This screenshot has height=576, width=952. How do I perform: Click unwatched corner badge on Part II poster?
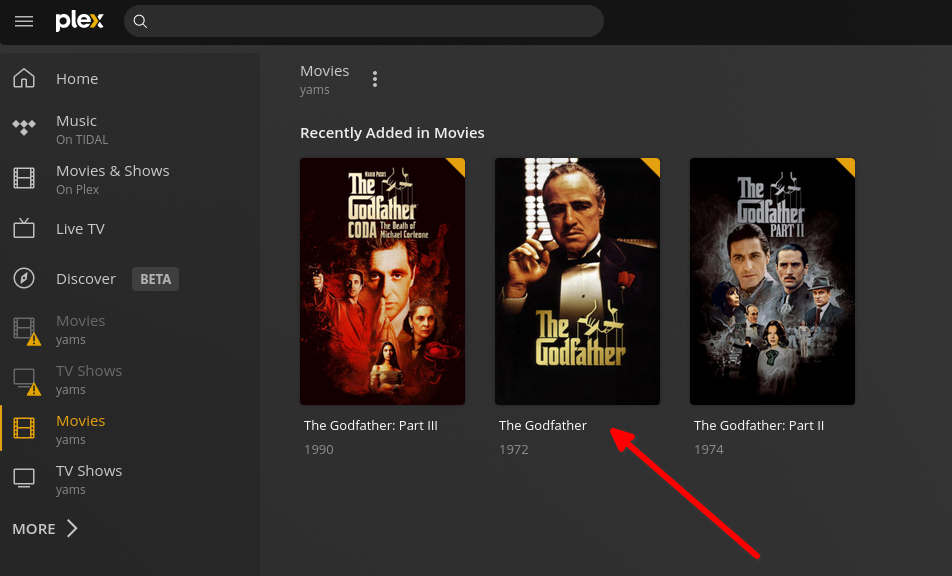click(848, 165)
